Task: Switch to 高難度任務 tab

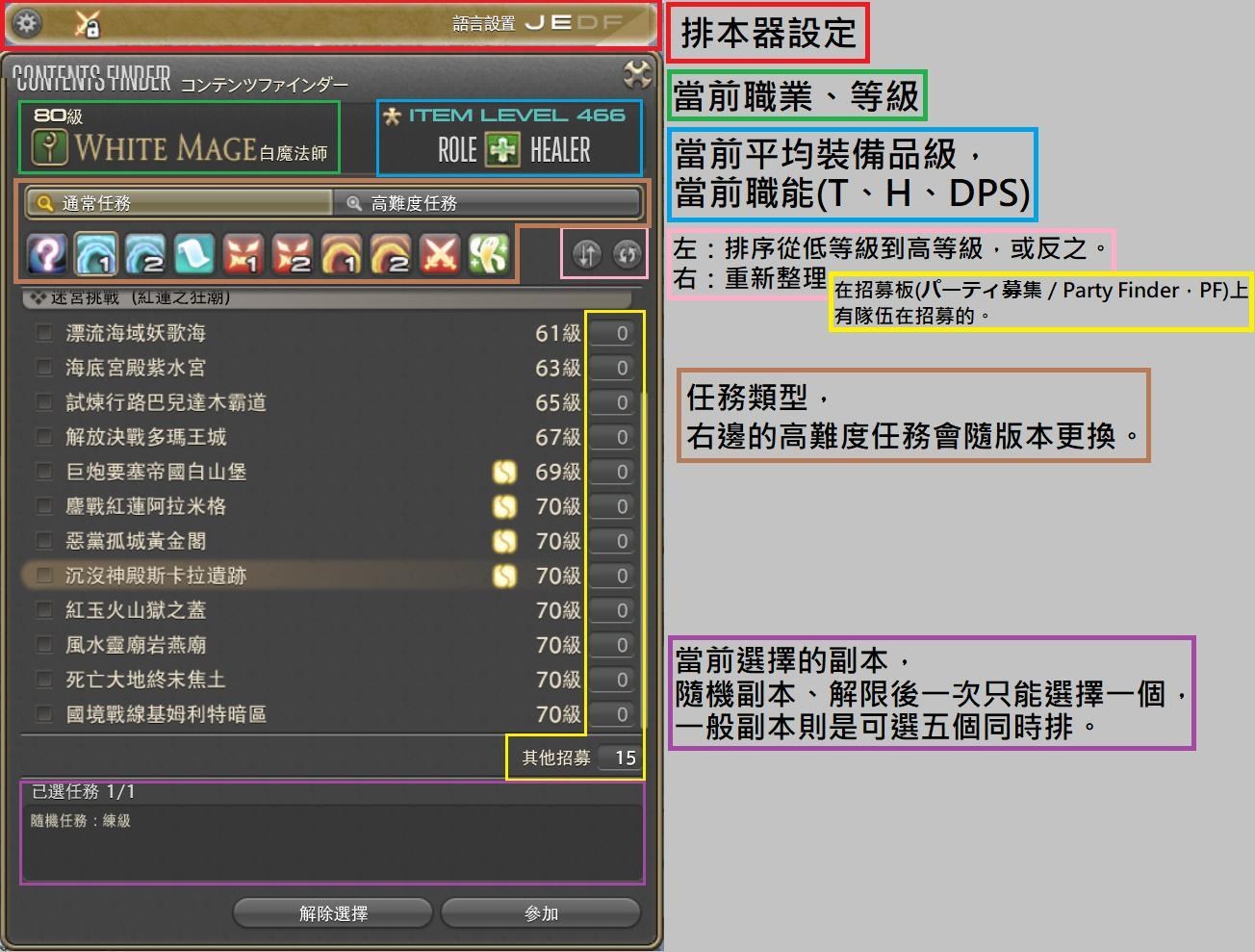Action: point(487,203)
